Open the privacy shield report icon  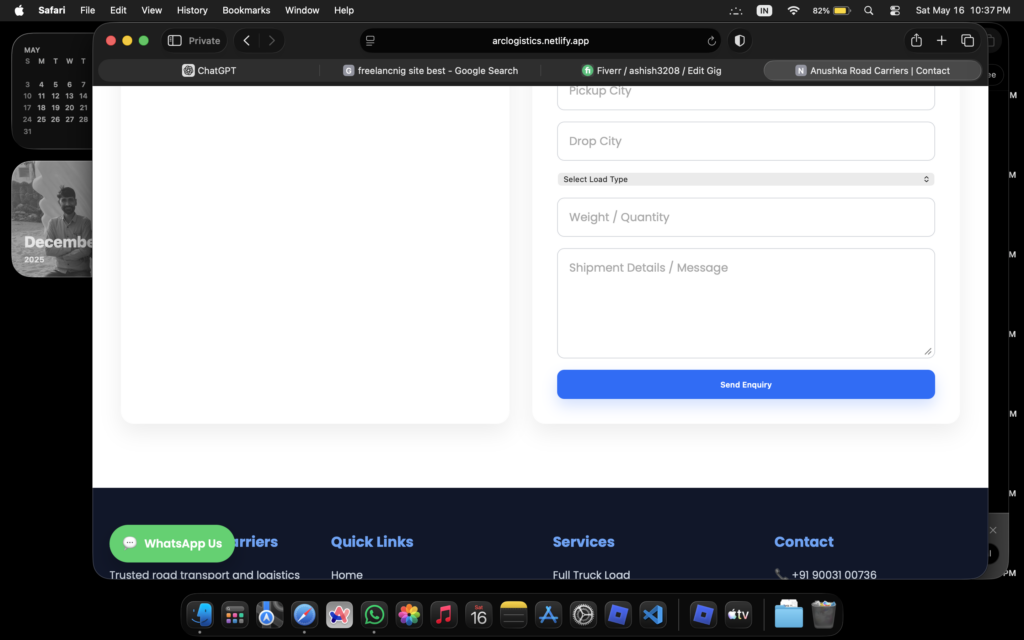tap(739, 40)
